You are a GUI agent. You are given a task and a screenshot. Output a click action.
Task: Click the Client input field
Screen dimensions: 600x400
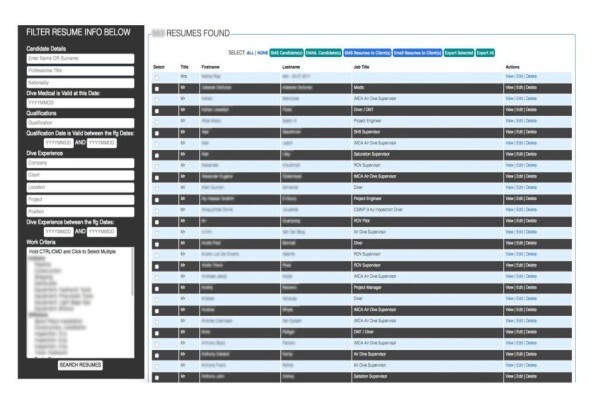pyautogui.click(x=80, y=175)
